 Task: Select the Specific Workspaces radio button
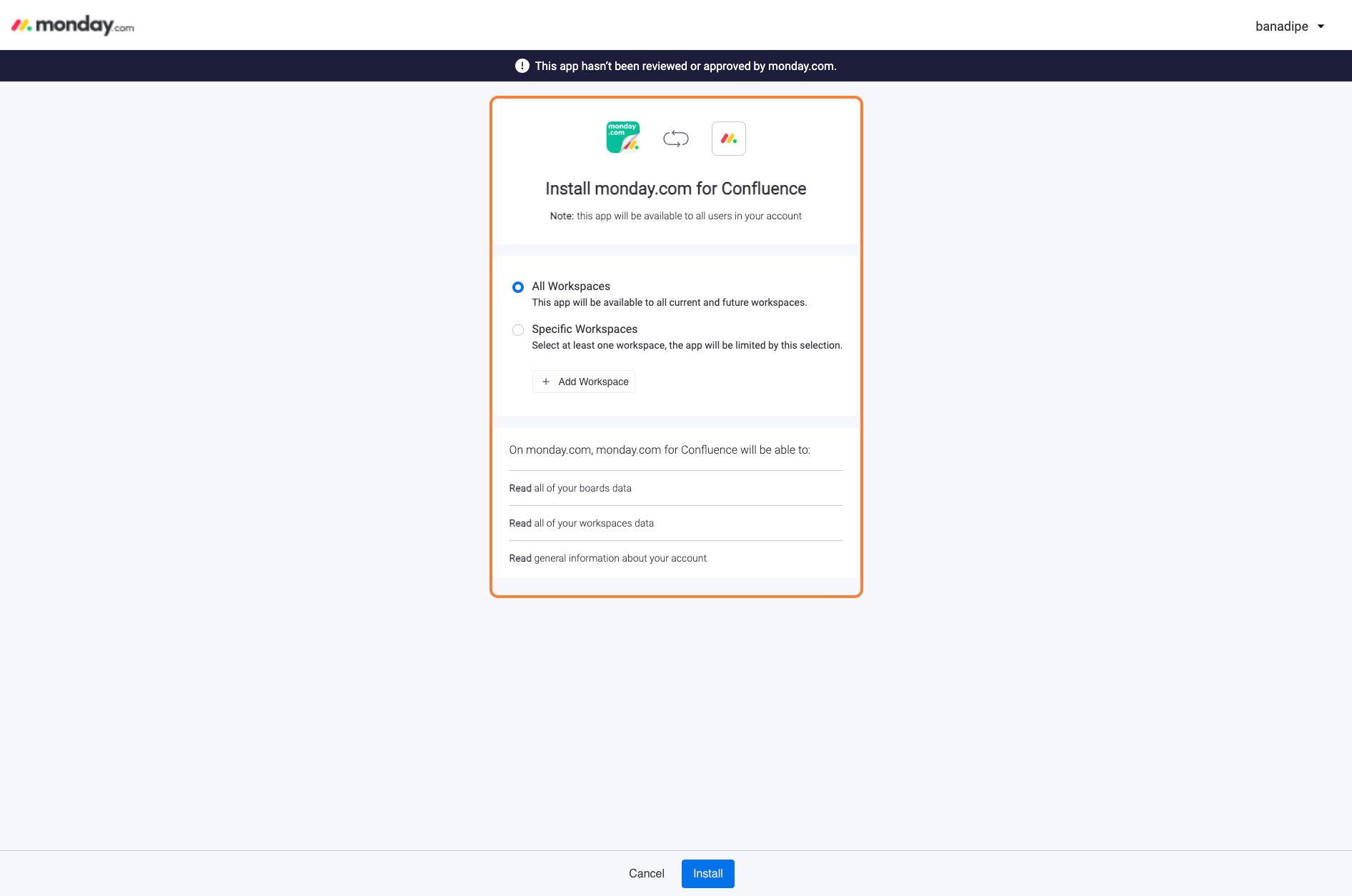pyautogui.click(x=518, y=330)
